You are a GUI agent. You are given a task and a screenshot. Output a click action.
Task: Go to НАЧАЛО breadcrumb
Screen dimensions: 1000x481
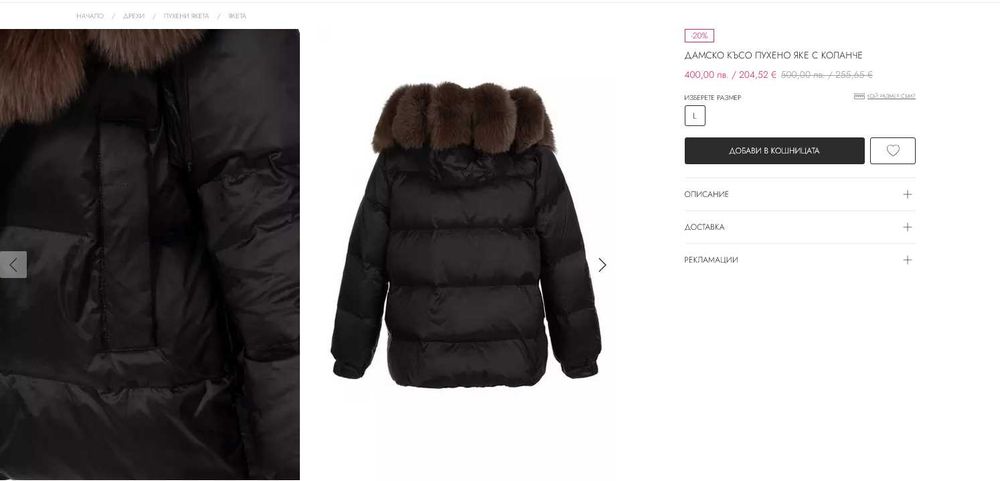click(90, 16)
